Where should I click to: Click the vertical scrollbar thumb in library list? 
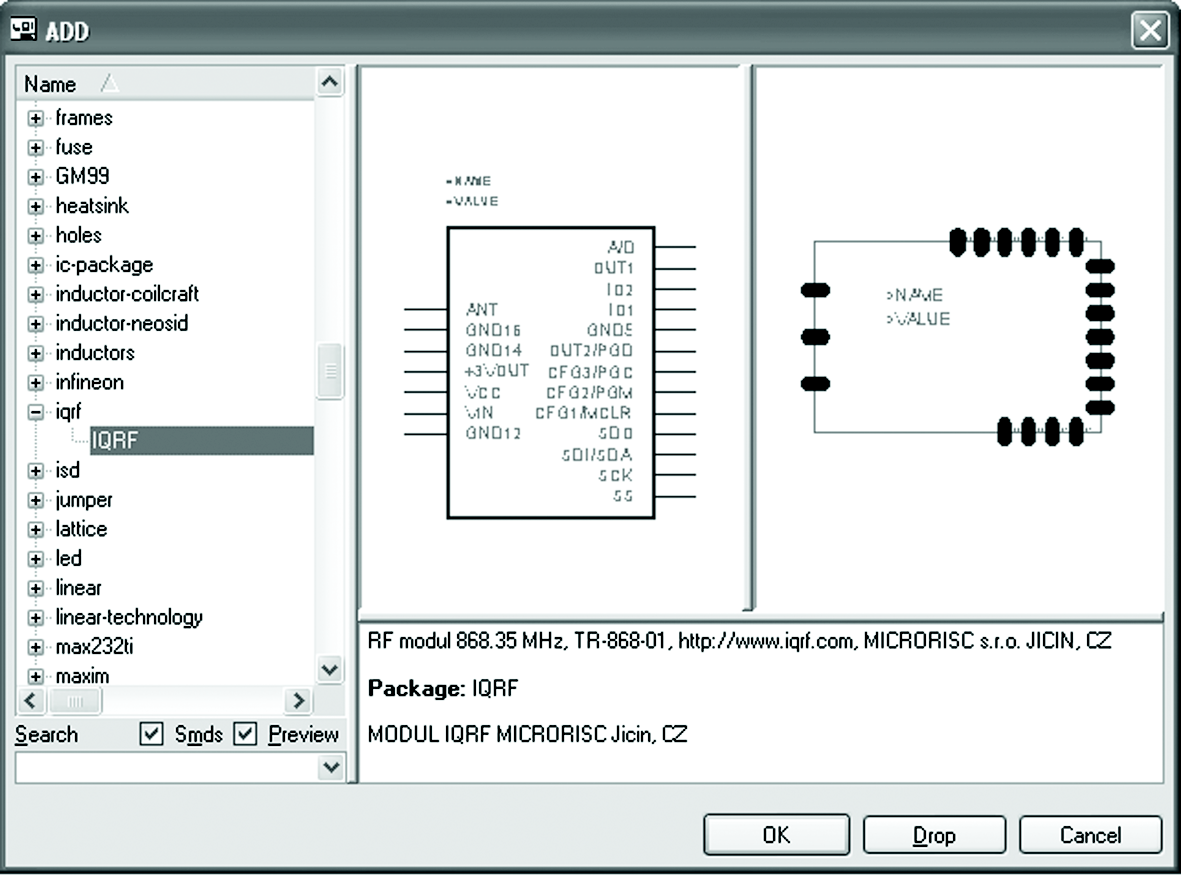(x=329, y=371)
